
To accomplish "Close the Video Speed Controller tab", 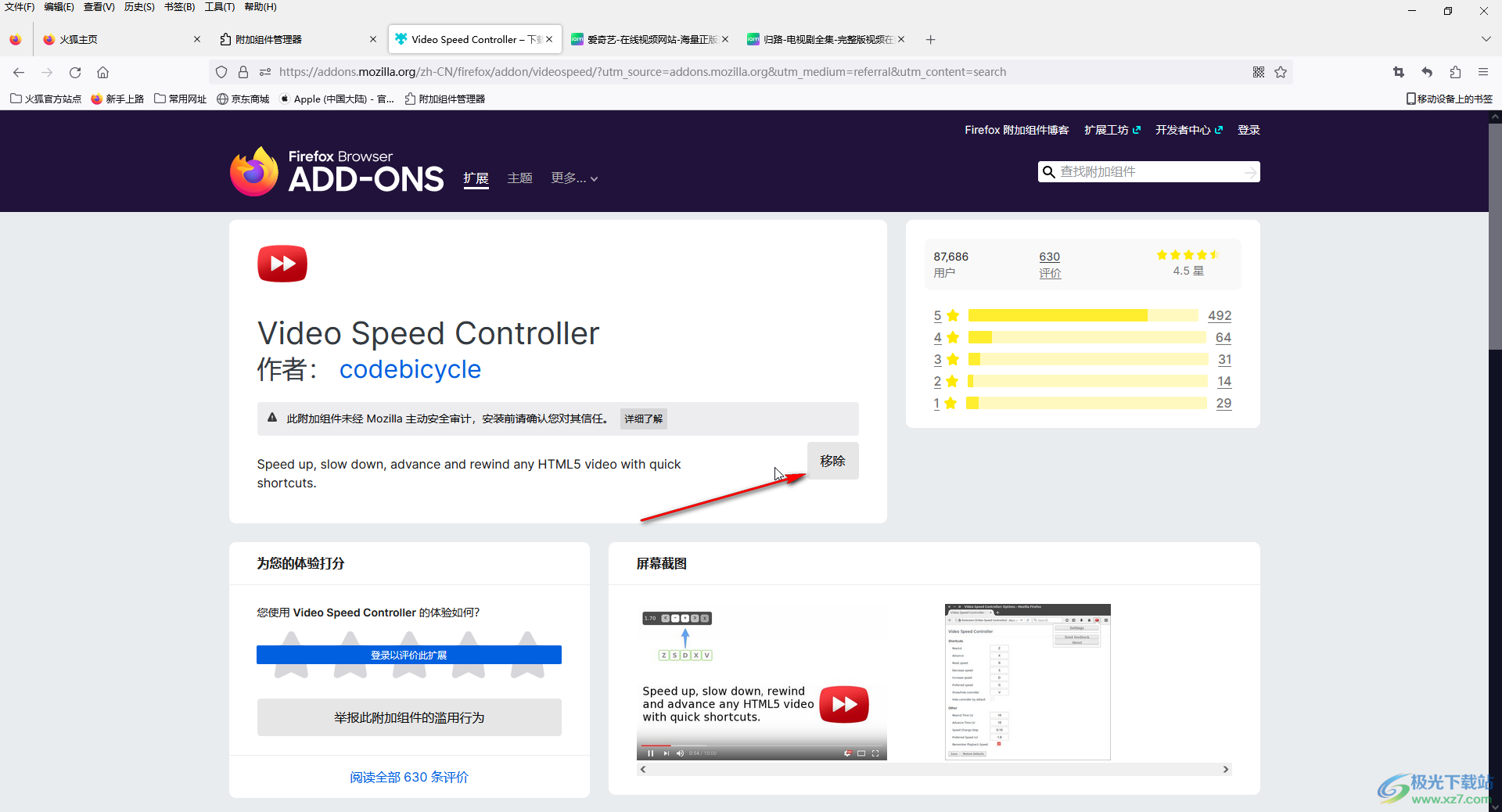I will 549,39.
